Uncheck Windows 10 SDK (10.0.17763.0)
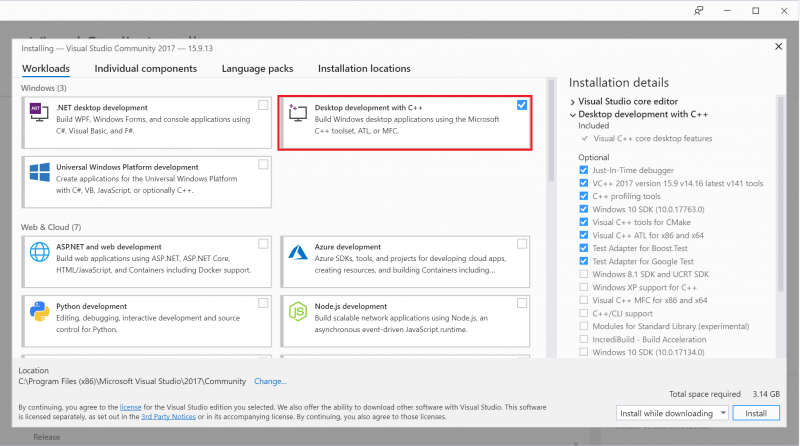The height and width of the screenshot is (446, 800). (x=584, y=209)
